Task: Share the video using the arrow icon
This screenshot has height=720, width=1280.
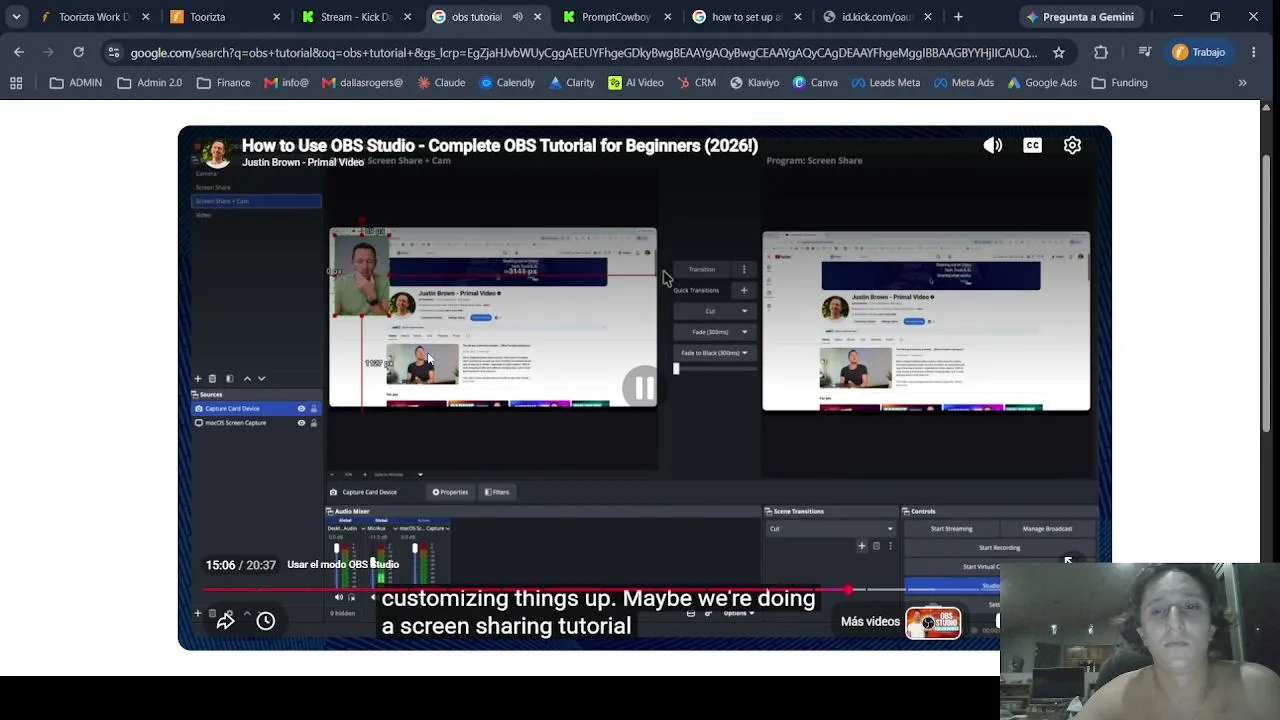Action: click(x=225, y=621)
